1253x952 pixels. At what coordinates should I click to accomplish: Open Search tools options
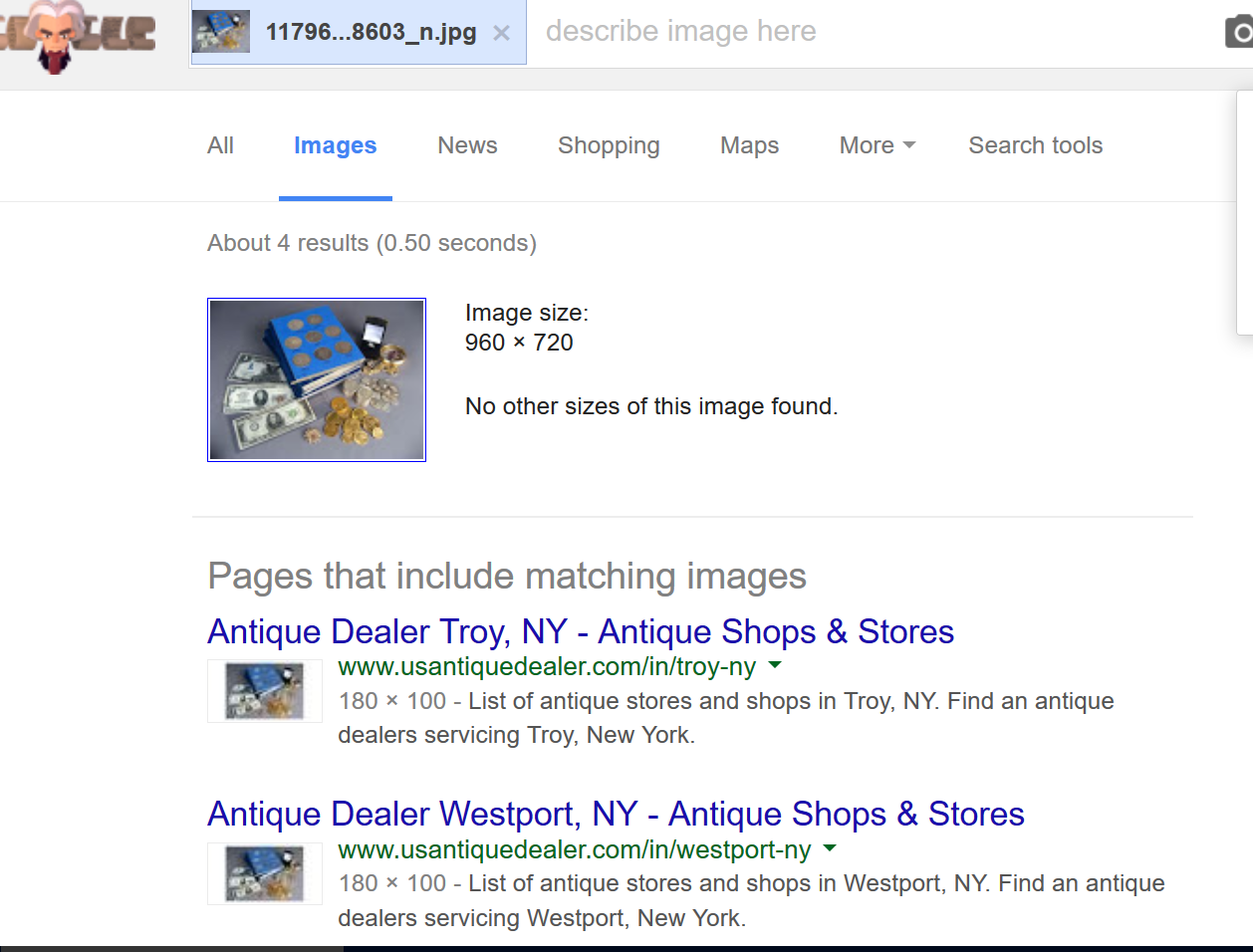1035,145
